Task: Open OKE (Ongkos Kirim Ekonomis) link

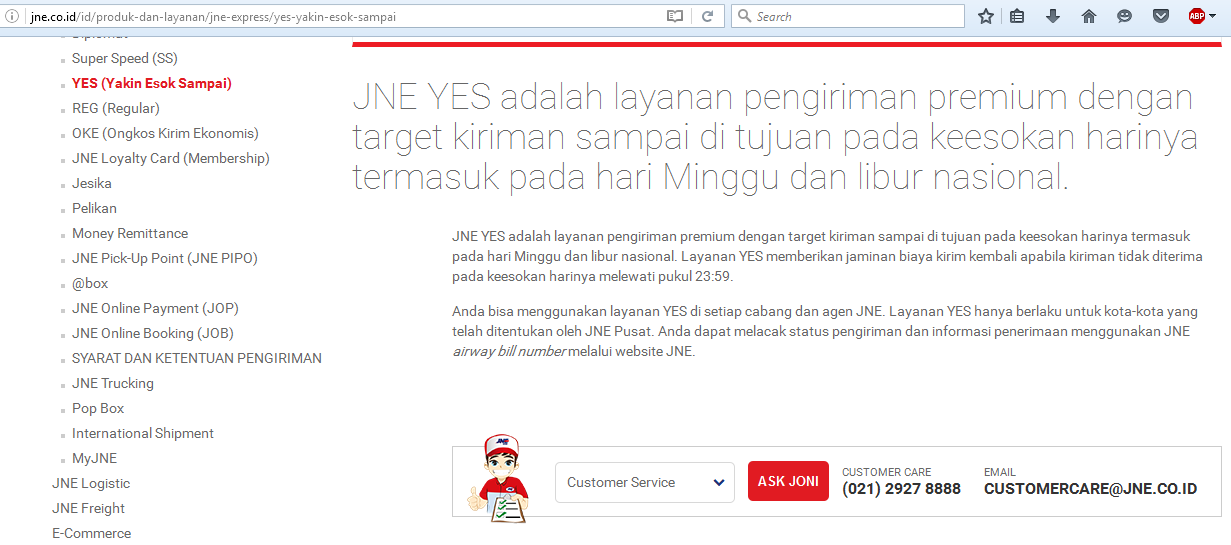Action: click(x=165, y=133)
